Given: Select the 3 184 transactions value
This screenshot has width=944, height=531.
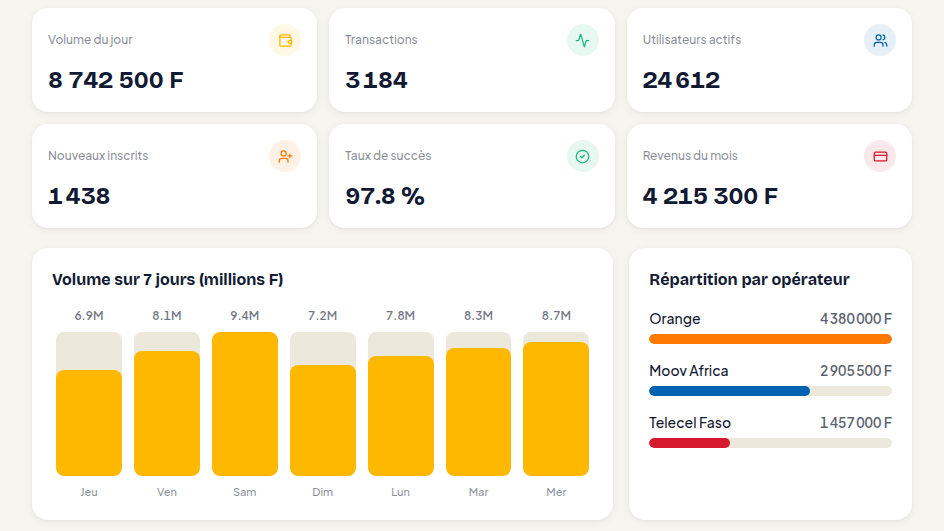Looking at the screenshot, I should (376, 80).
